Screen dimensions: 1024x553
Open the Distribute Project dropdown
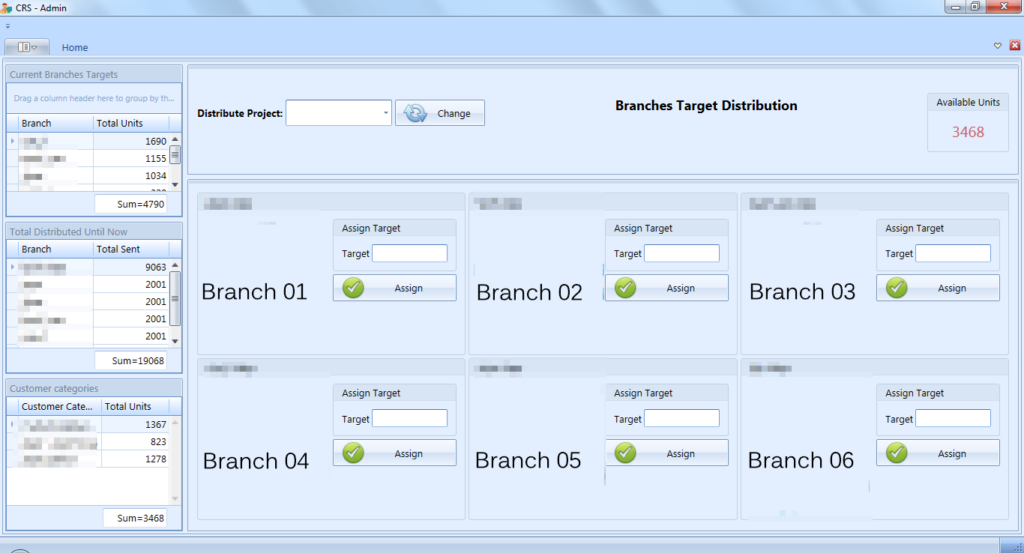[385, 113]
